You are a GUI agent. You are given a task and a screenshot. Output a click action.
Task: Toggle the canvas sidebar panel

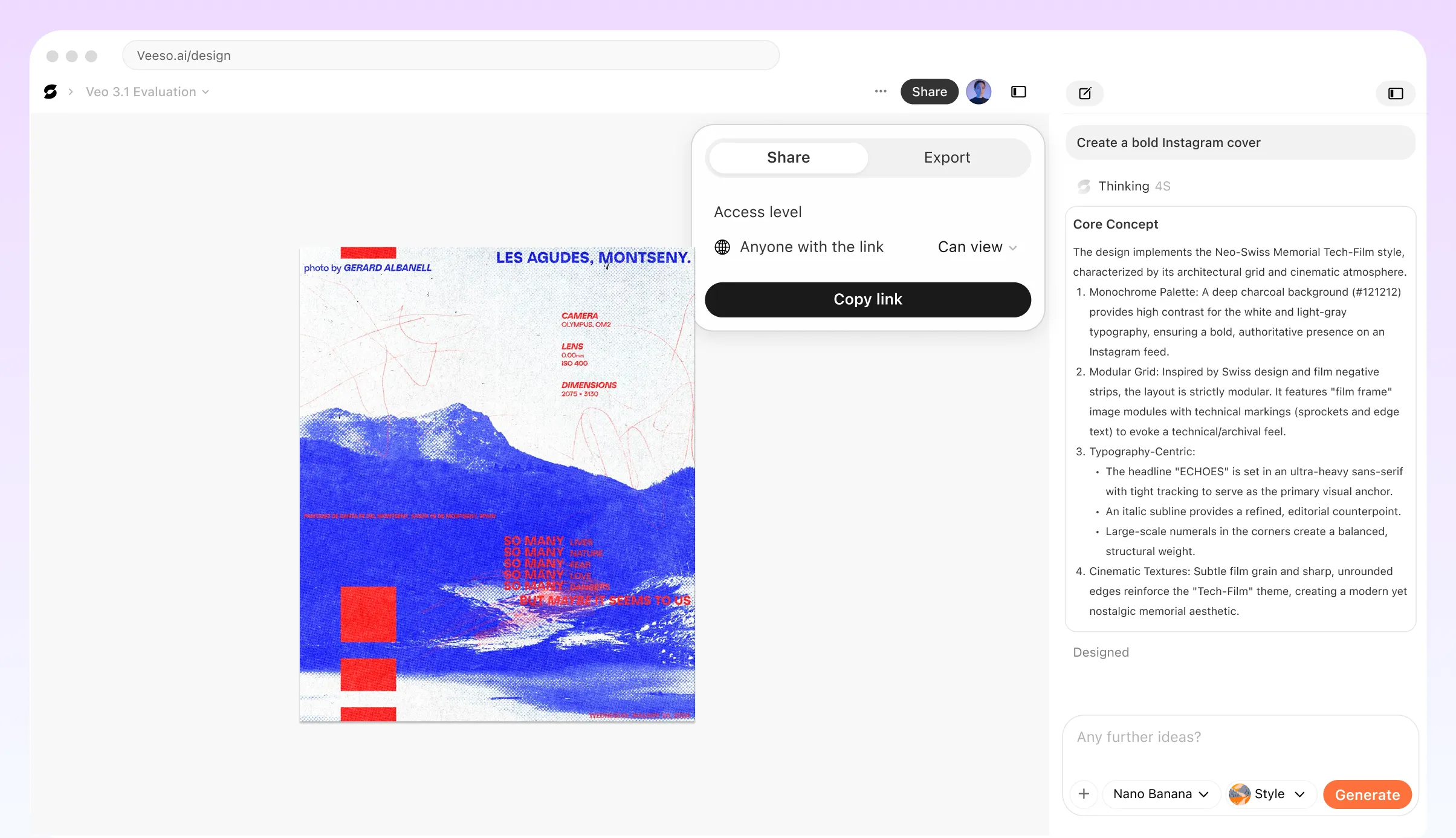click(x=1018, y=91)
